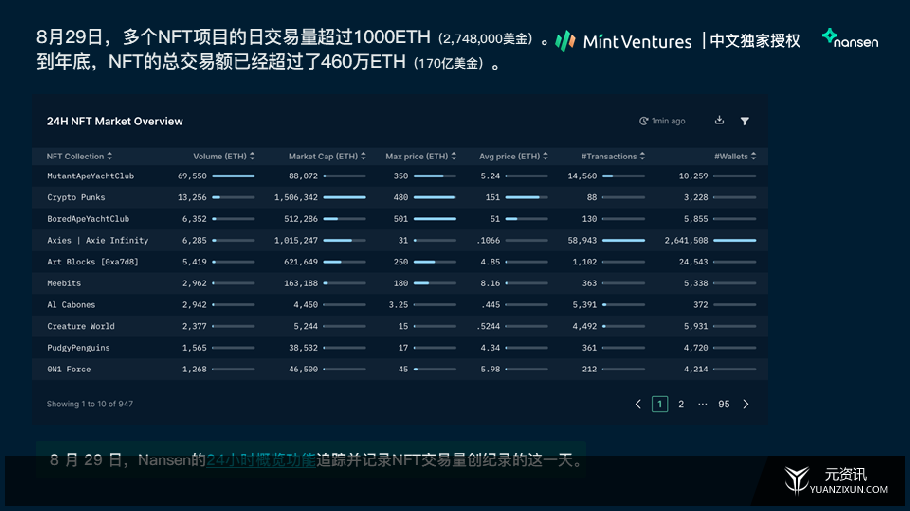
Task: Select page 1 in pagination
Action: 660,404
